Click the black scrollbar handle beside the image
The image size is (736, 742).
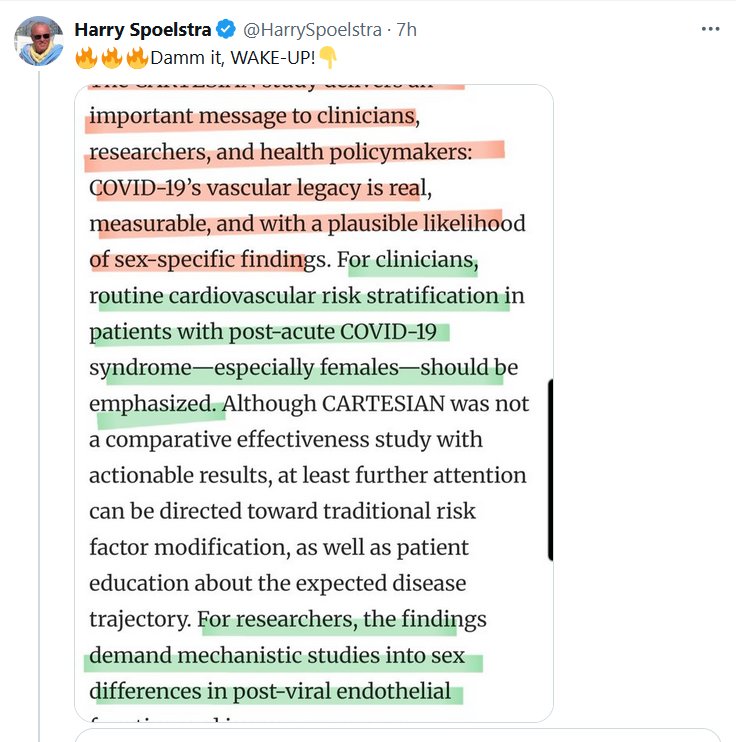(550, 470)
